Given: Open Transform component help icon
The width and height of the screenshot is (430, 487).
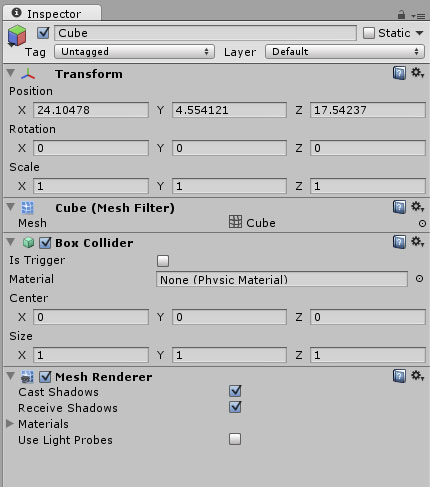Looking at the screenshot, I should pyautogui.click(x=399, y=73).
